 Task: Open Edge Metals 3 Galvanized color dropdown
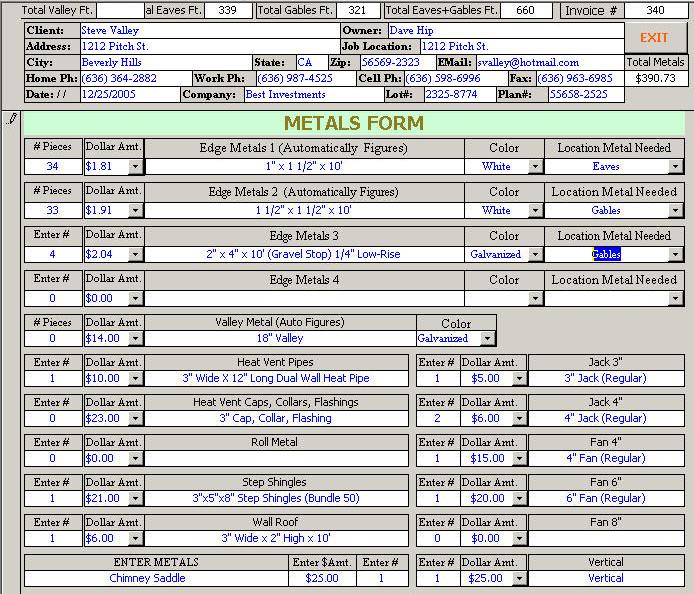[x=536, y=254]
